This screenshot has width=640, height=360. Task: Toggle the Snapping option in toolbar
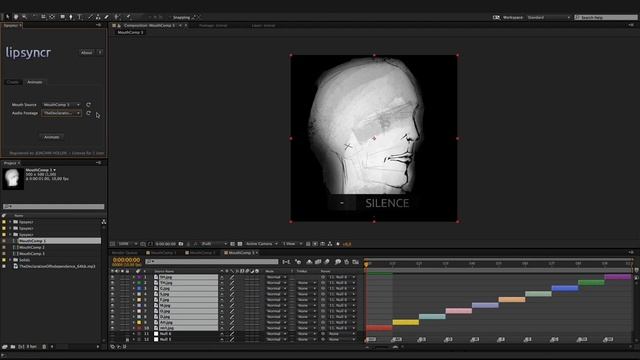pos(182,17)
